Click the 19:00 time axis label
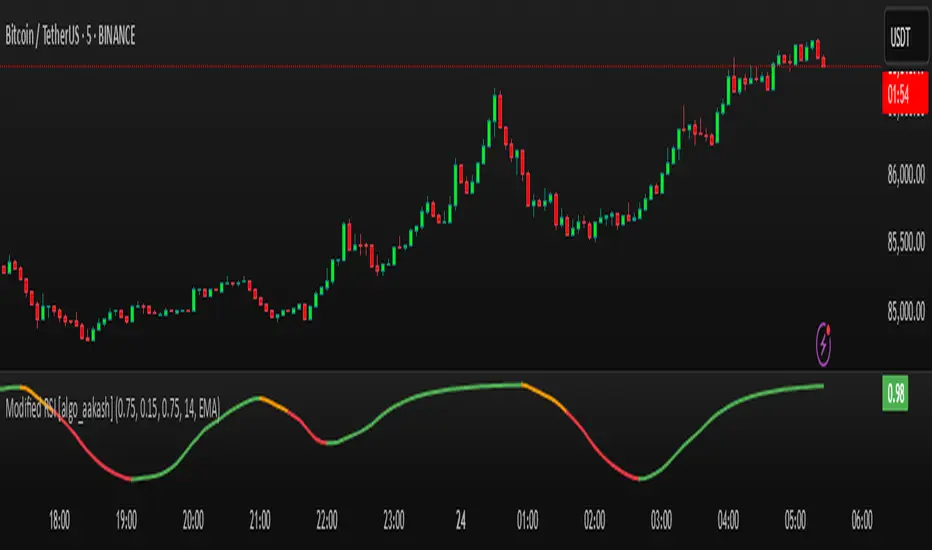This screenshot has width=932, height=550. tap(126, 520)
